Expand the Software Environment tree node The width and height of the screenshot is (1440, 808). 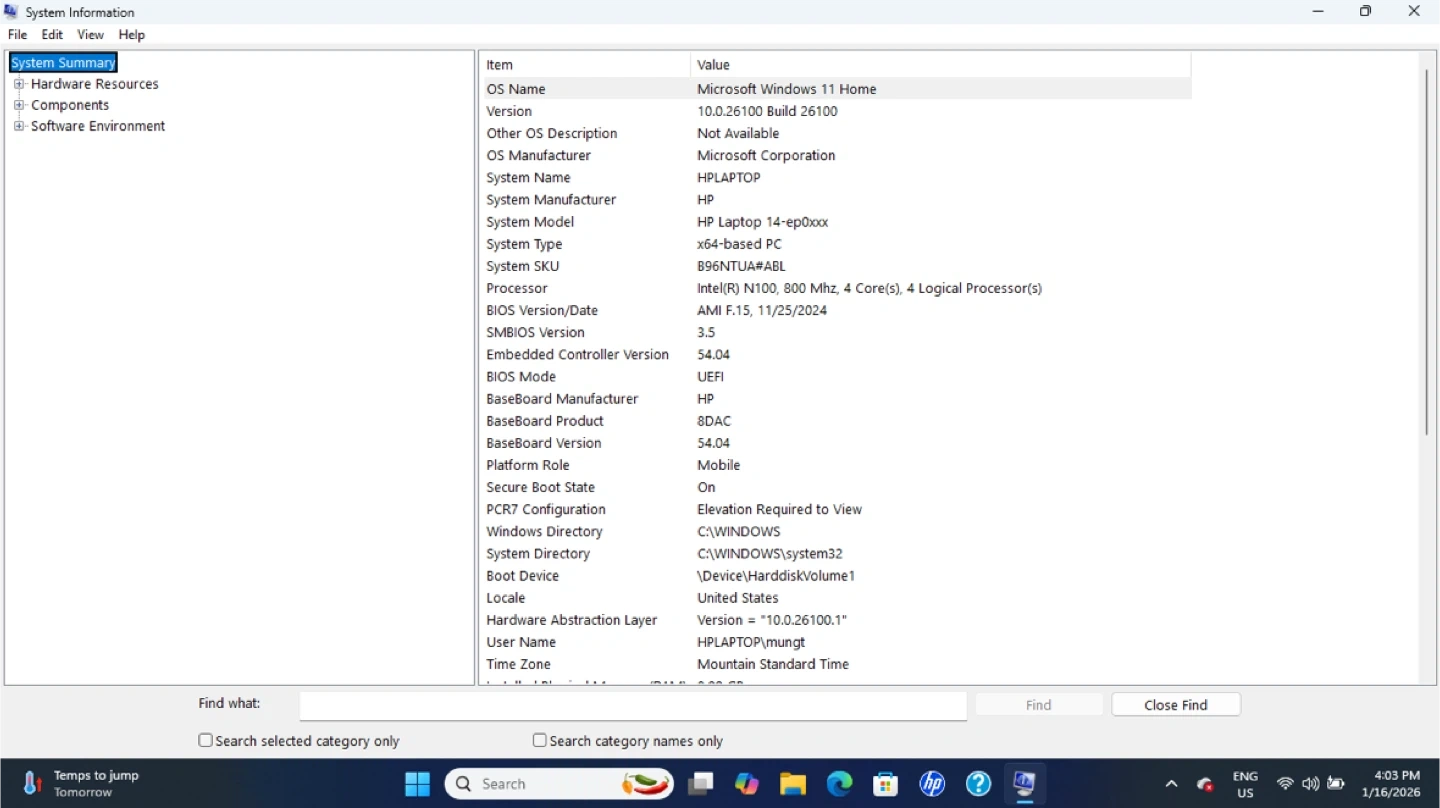coord(19,126)
